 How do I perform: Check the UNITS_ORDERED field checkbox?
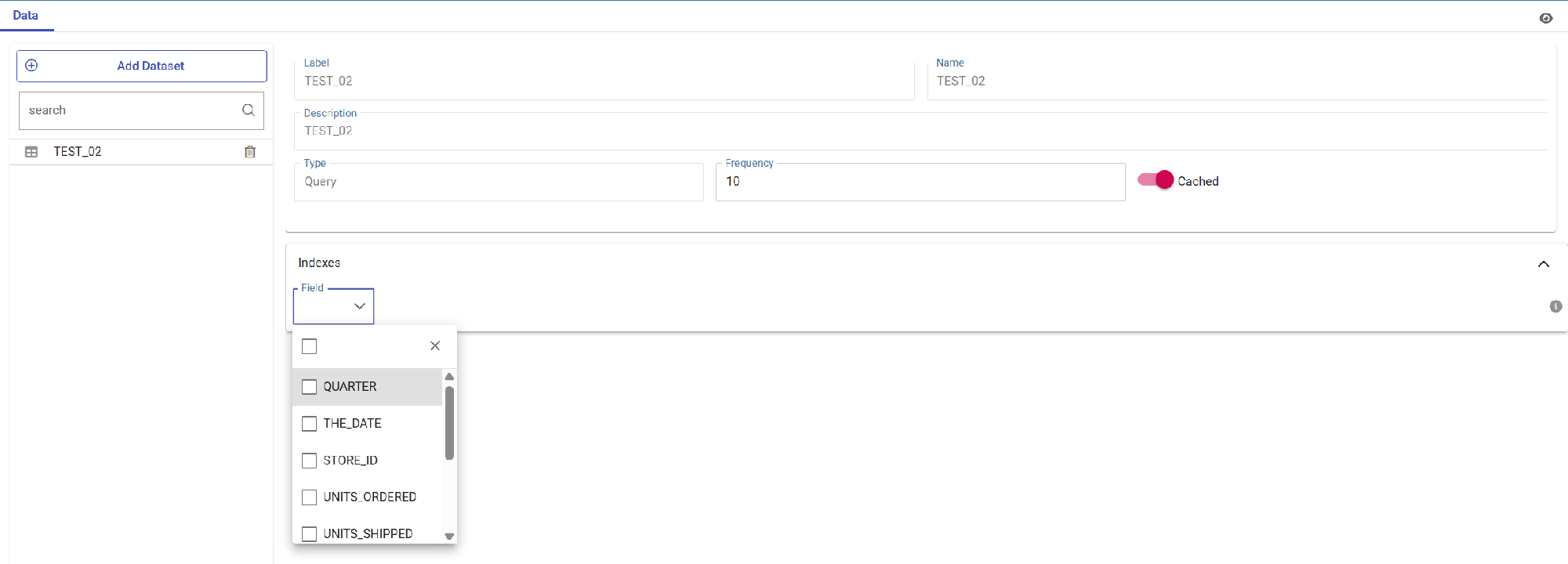310,497
